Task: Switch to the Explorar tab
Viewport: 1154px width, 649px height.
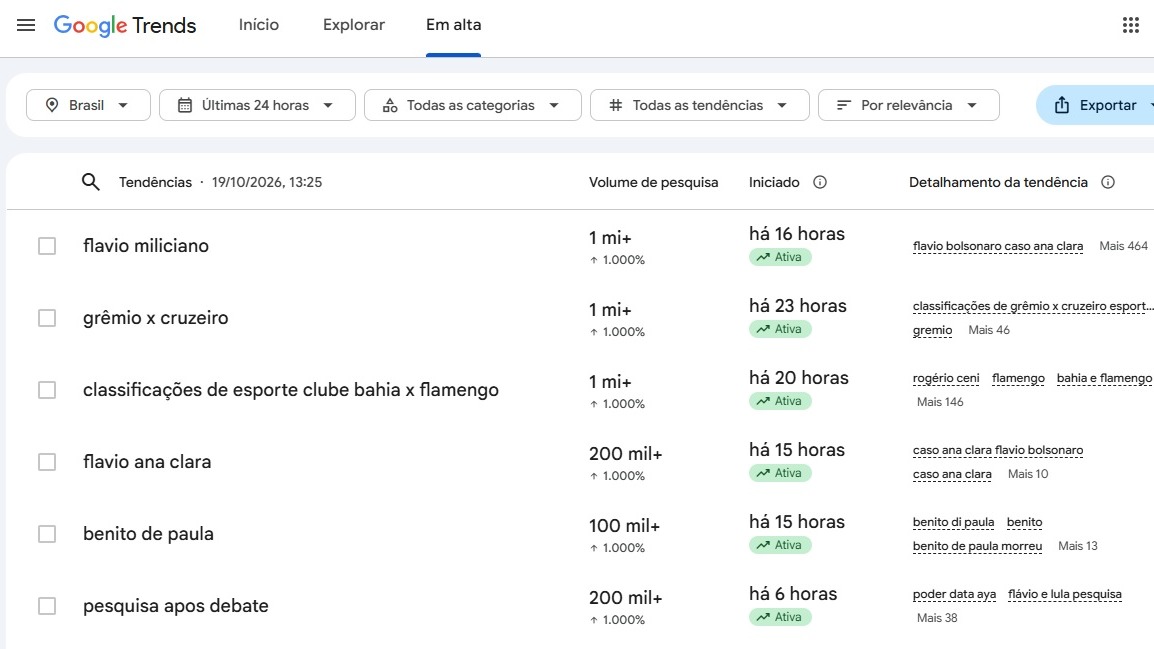Action: point(354,25)
